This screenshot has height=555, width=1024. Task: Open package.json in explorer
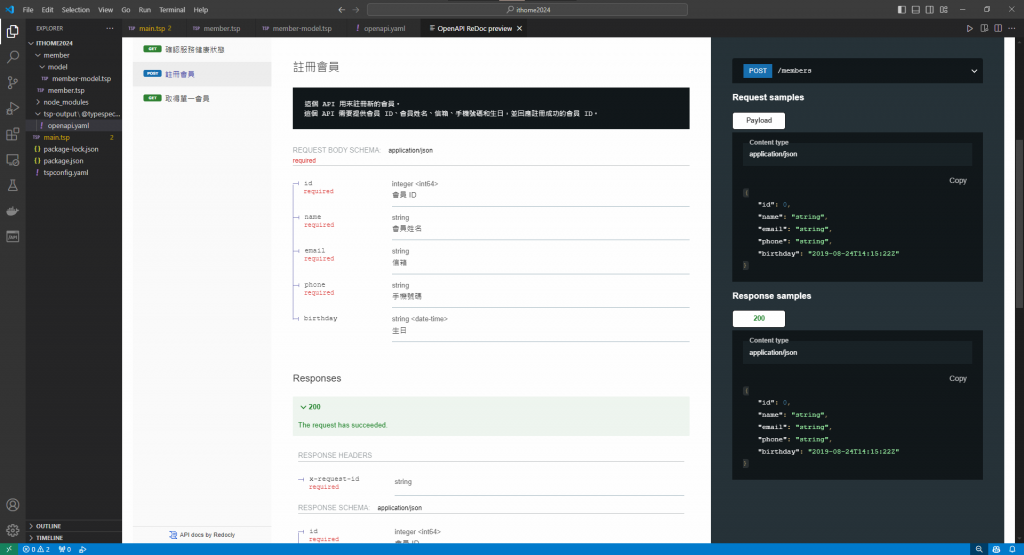coord(63,161)
